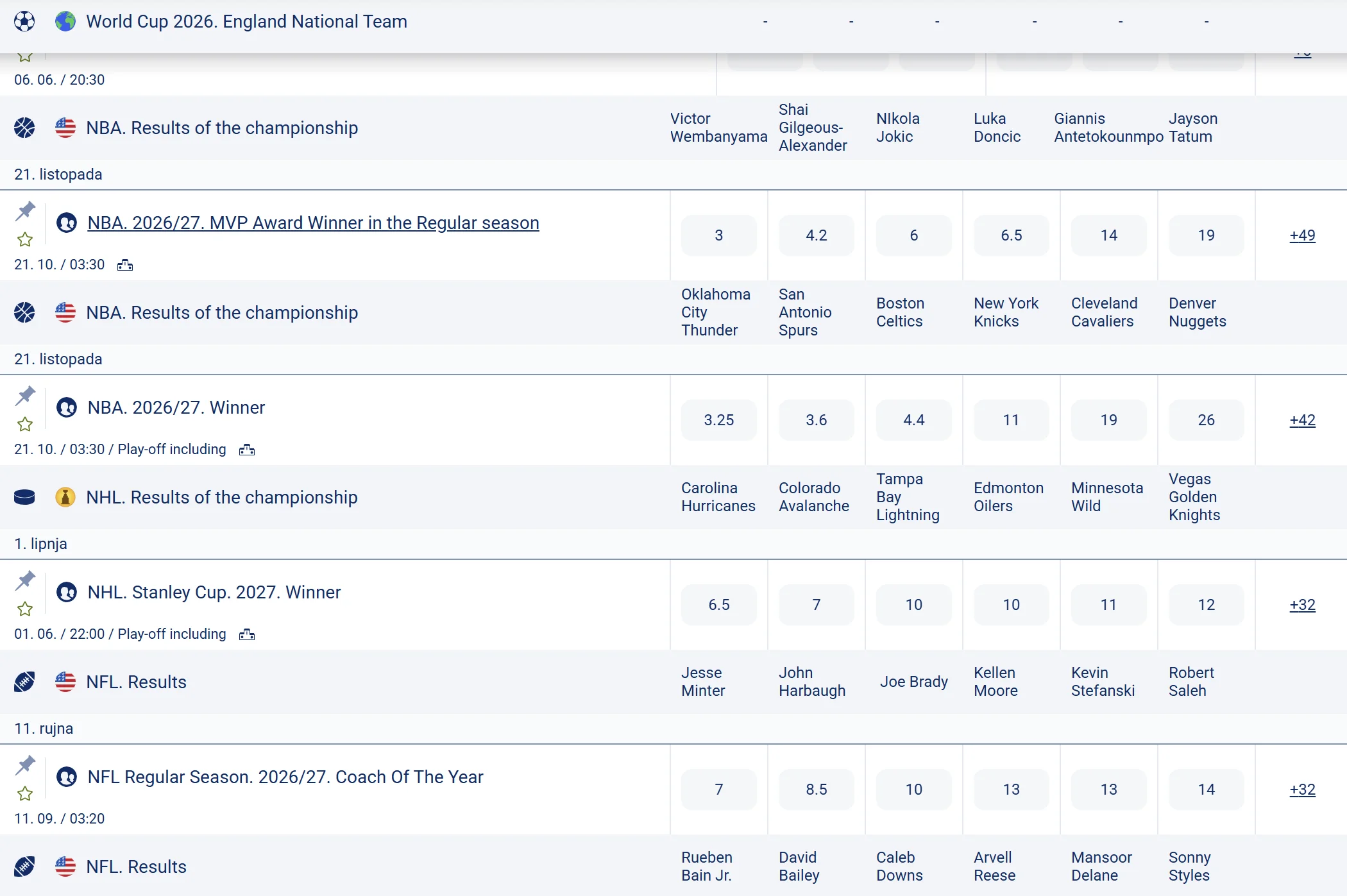
Task: Click league icon beside NBA MVP Award Winner
Action: coord(67,223)
